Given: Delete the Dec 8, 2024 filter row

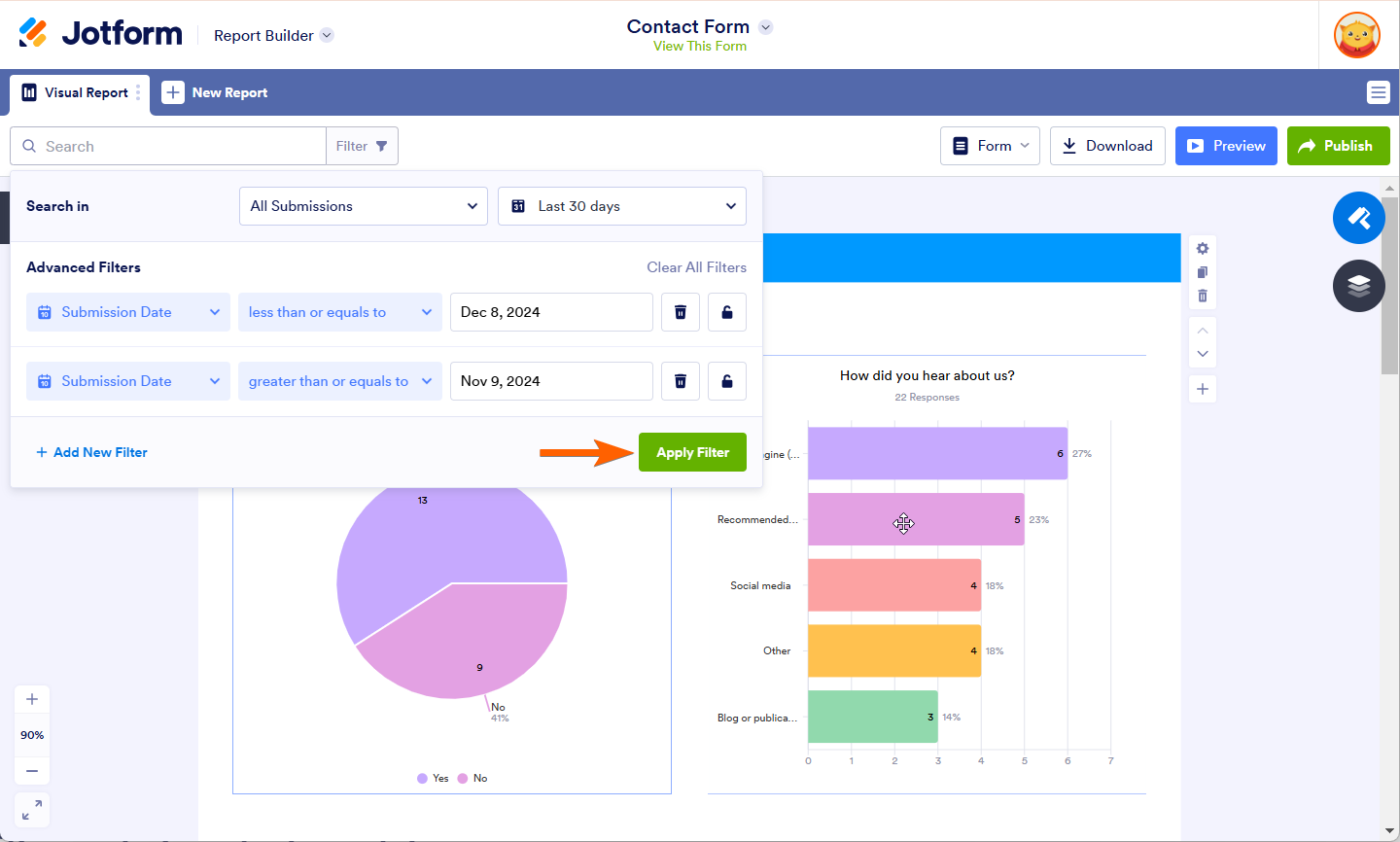Looking at the screenshot, I should 681,312.
